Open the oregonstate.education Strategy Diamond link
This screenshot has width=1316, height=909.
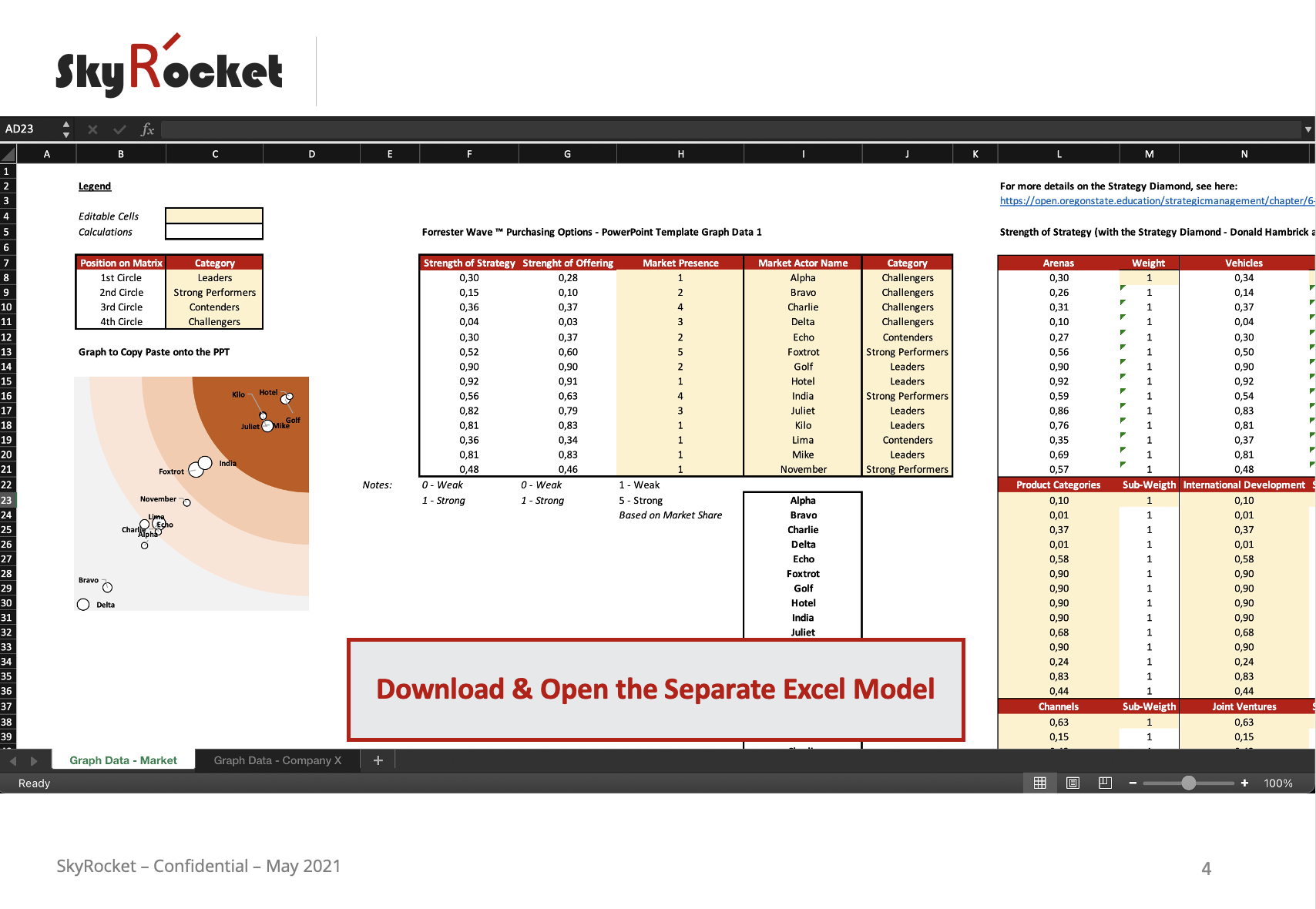[x=1157, y=201]
